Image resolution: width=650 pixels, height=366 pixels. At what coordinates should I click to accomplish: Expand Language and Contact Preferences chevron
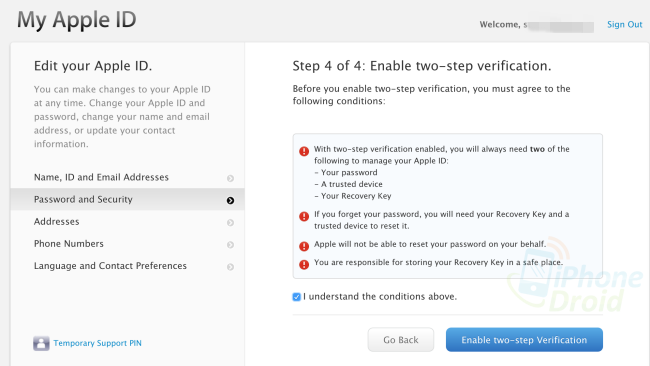click(230, 267)
